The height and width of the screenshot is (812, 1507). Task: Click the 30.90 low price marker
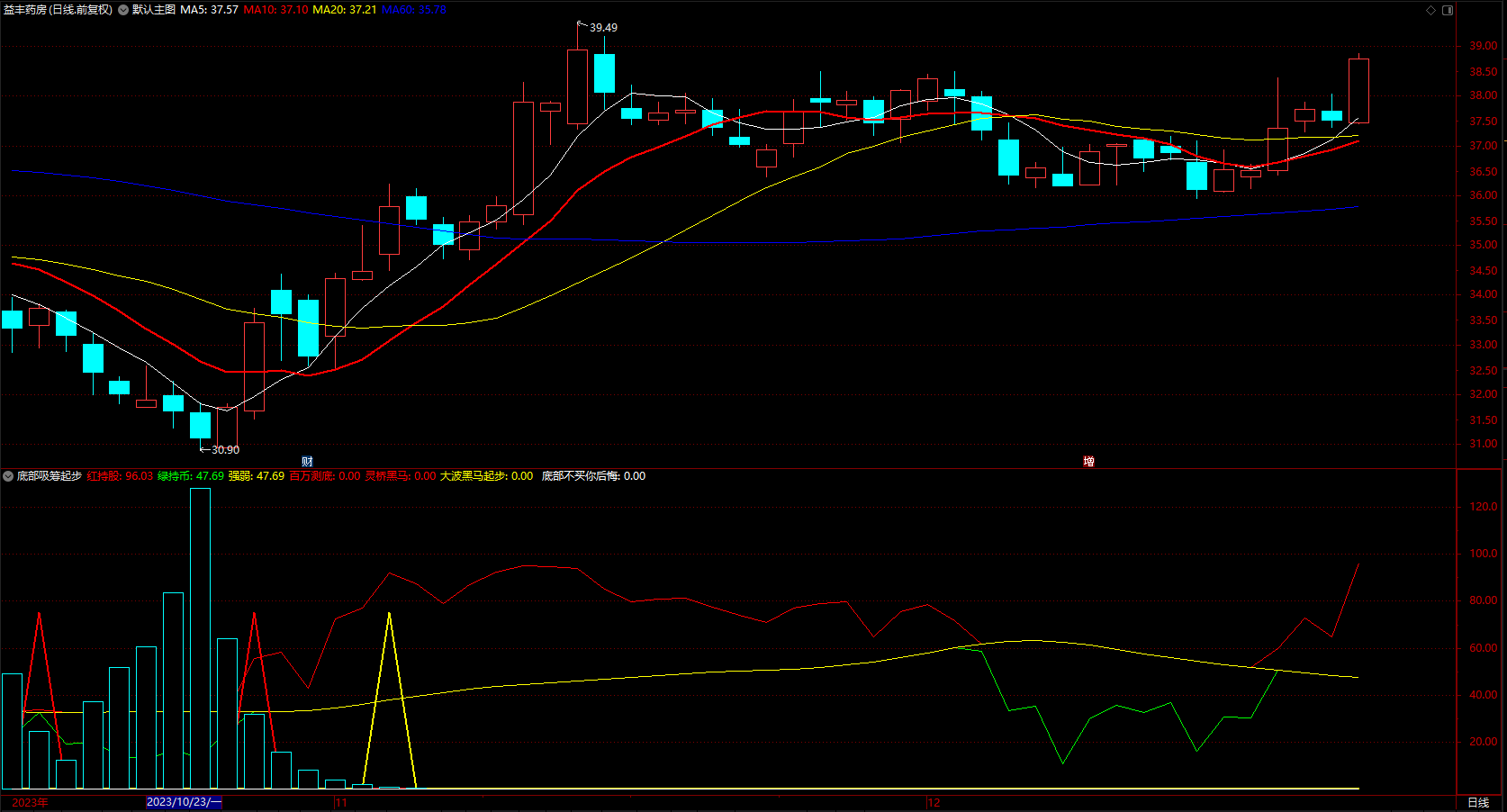click(225, 449)
